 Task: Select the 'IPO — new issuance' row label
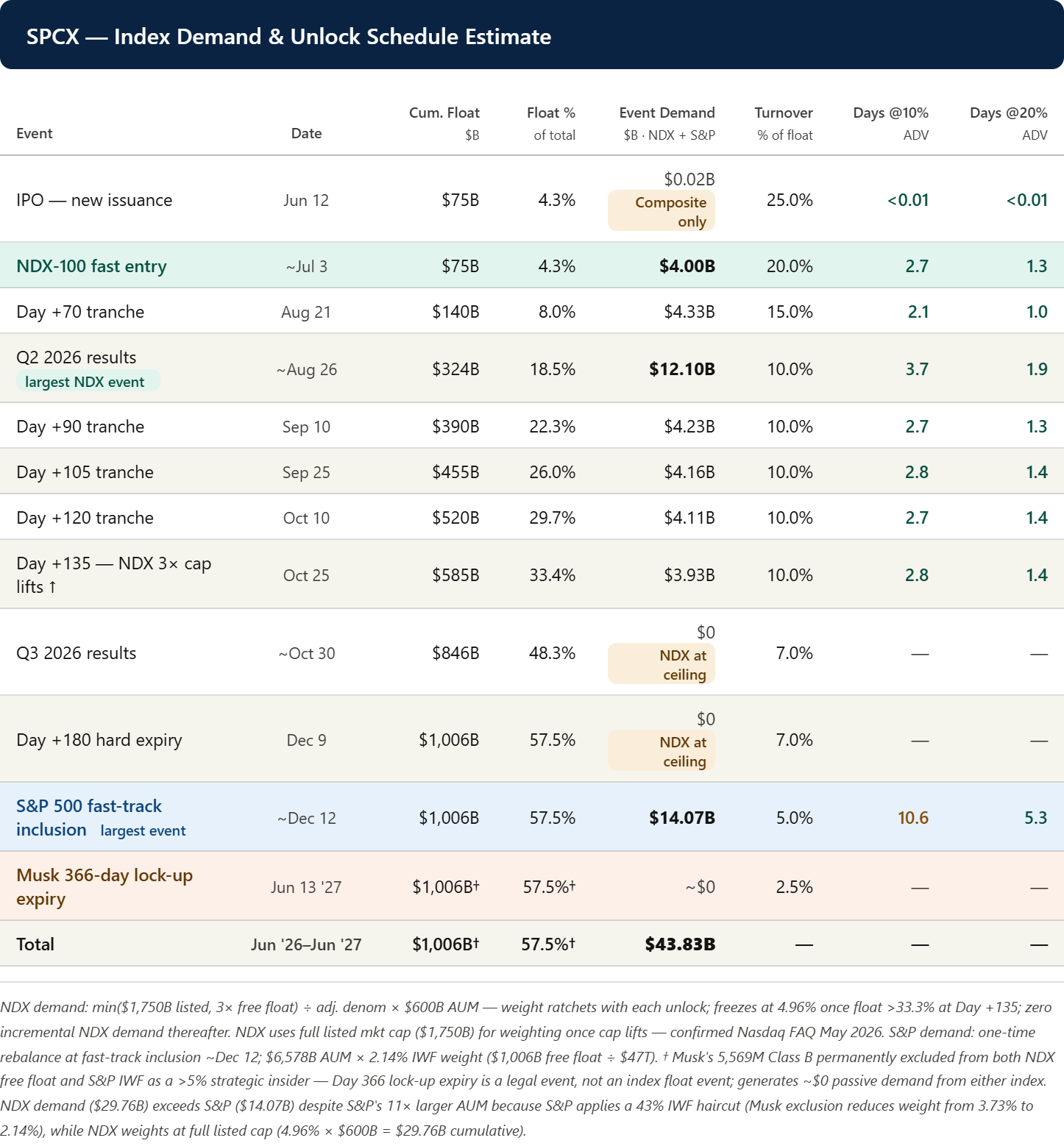[94, 200]
